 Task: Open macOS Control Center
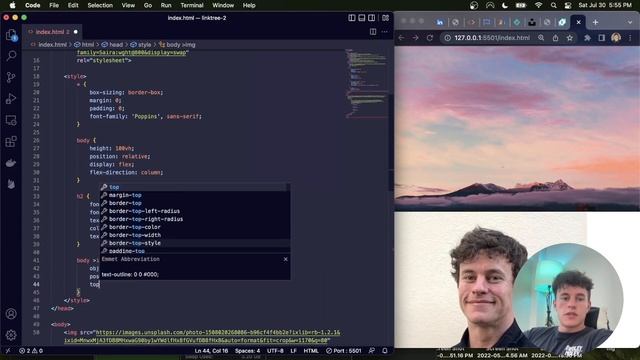(568, 5)
